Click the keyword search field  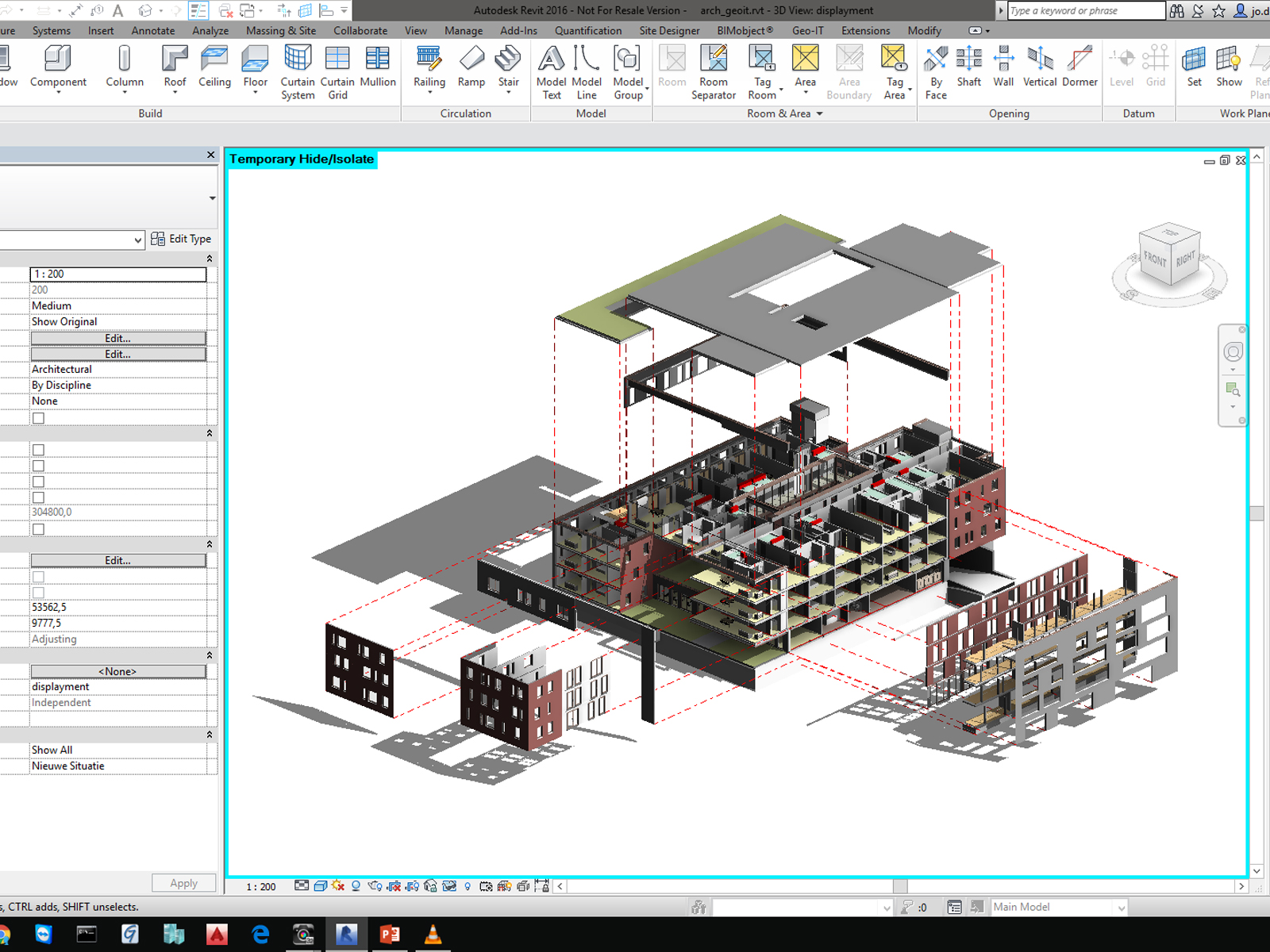(1086, 10)
